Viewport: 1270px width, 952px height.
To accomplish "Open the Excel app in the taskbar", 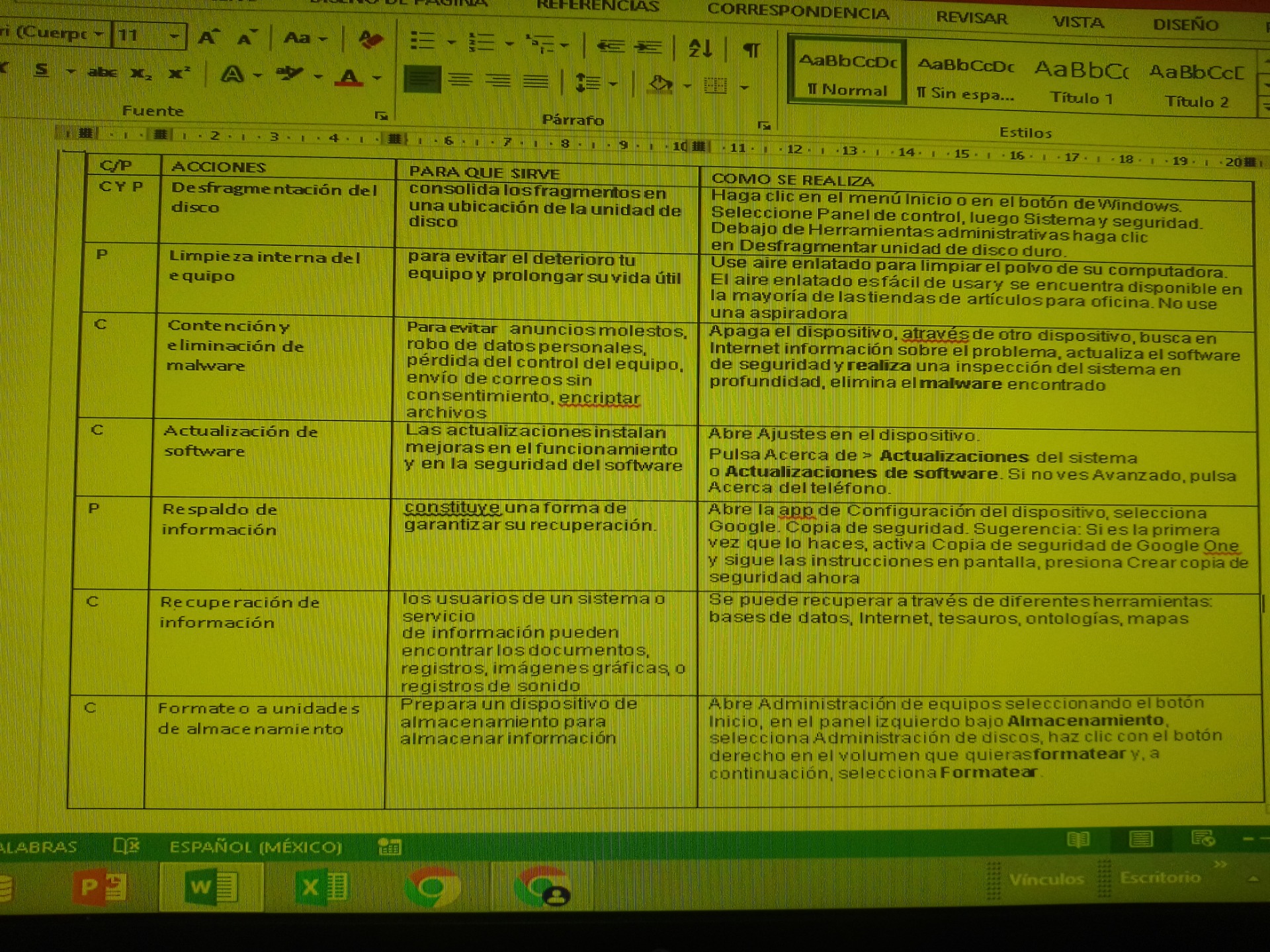I will click(321, 886).
